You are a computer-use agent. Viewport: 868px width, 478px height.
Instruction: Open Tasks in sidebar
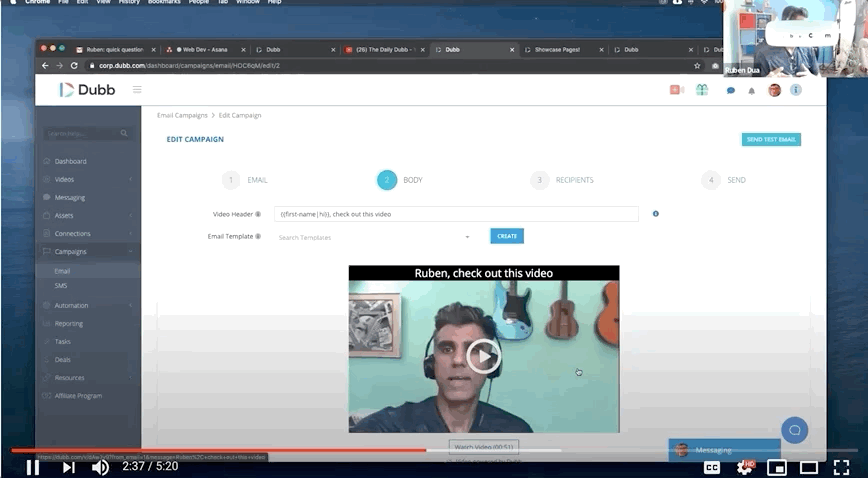point(63,342)
